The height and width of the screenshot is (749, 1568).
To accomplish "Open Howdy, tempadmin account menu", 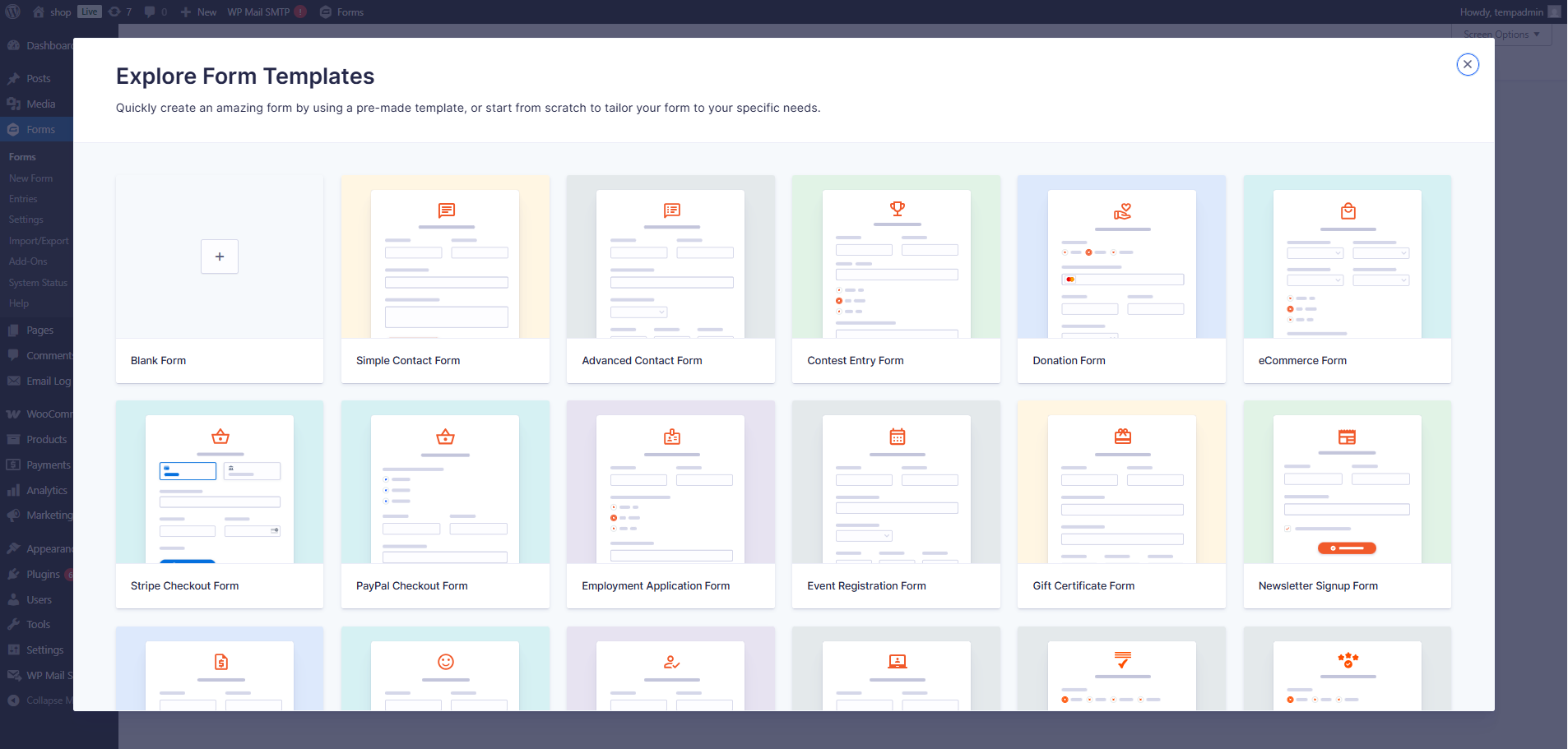I will (1510, 12).
